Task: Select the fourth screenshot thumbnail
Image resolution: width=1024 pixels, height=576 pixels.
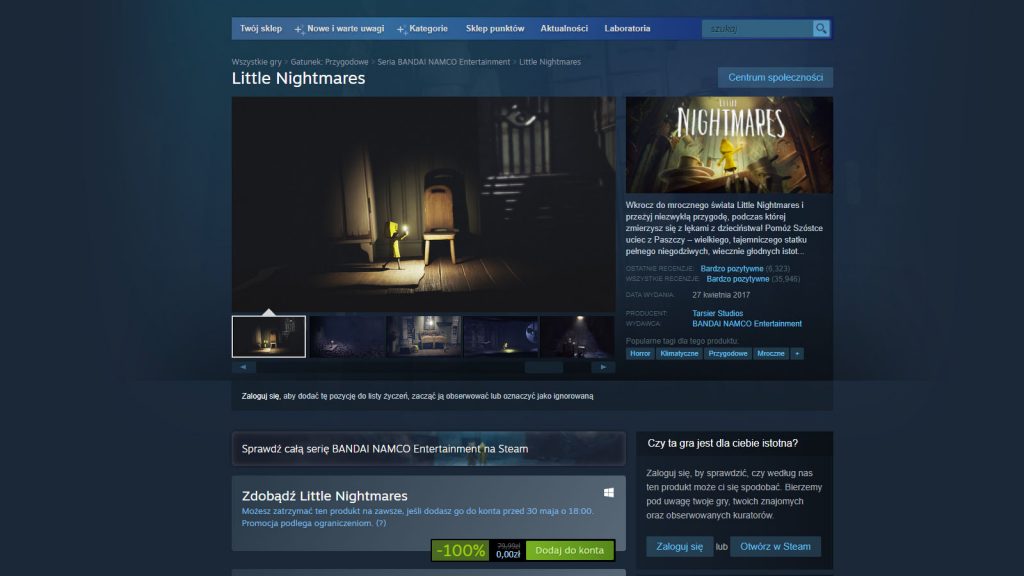Action: pyautogui.click(x=501, y=336)
